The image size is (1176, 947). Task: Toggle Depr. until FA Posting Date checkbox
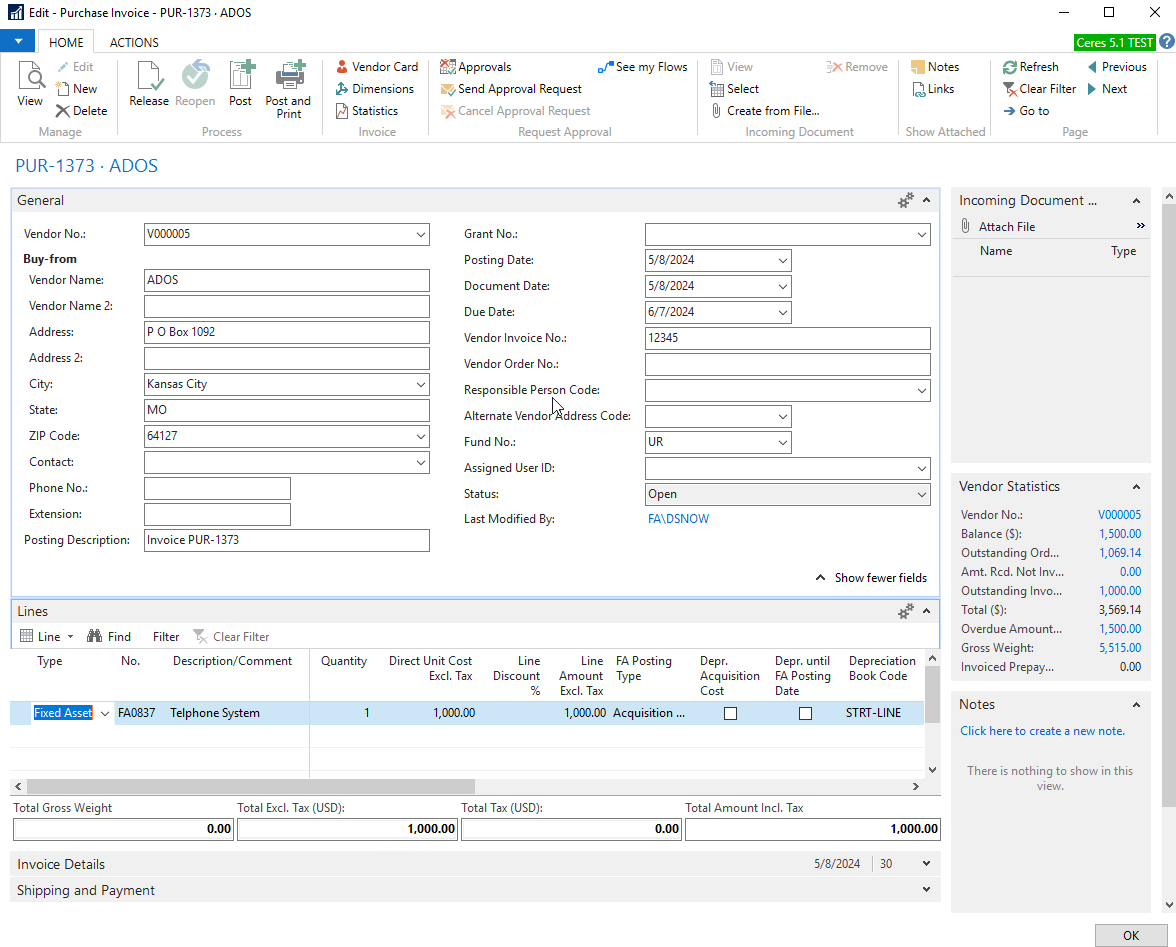click(x=805, y=714)
